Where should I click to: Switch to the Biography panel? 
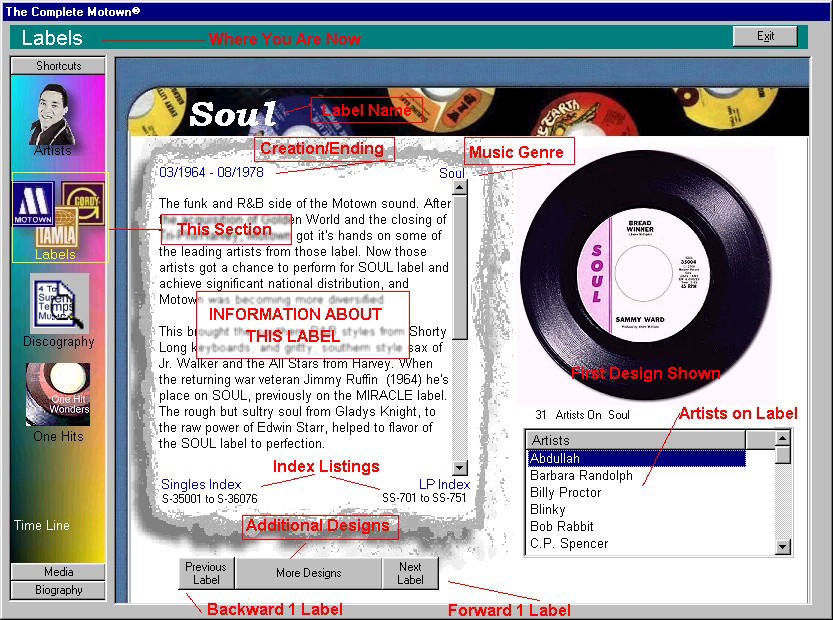pyautogui.click(x=58, y=590)
